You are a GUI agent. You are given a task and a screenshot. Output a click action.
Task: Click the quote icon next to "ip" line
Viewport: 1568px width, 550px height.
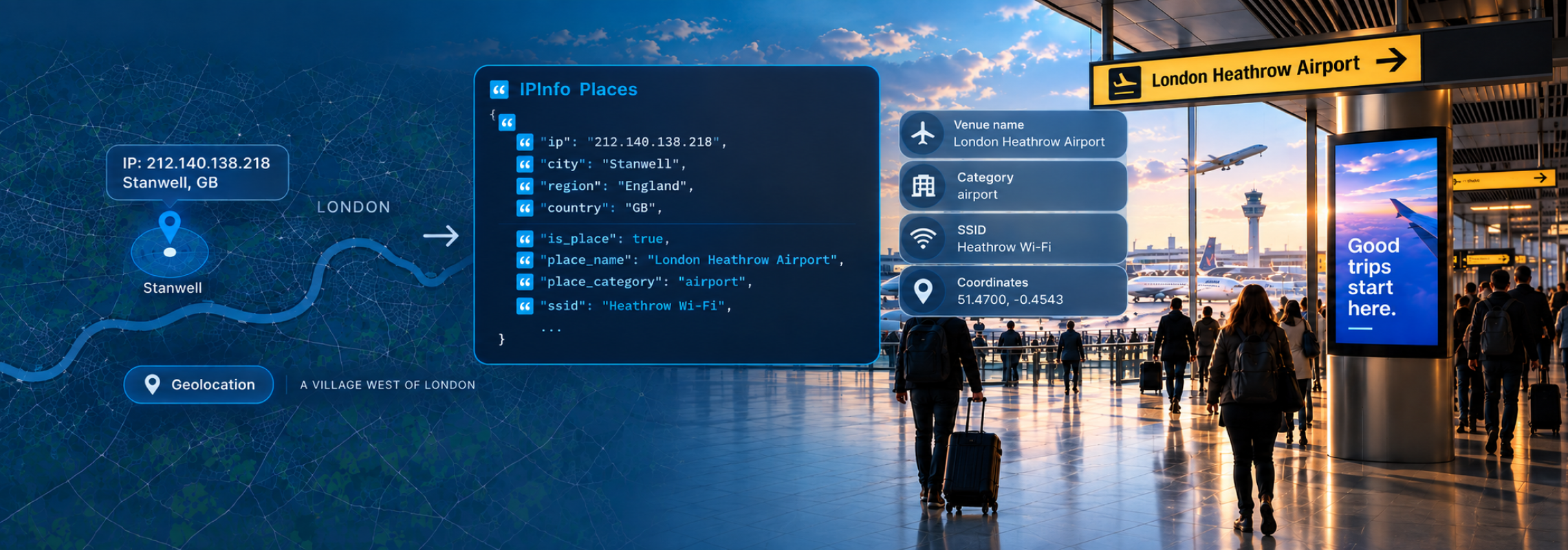coord(525,142)
